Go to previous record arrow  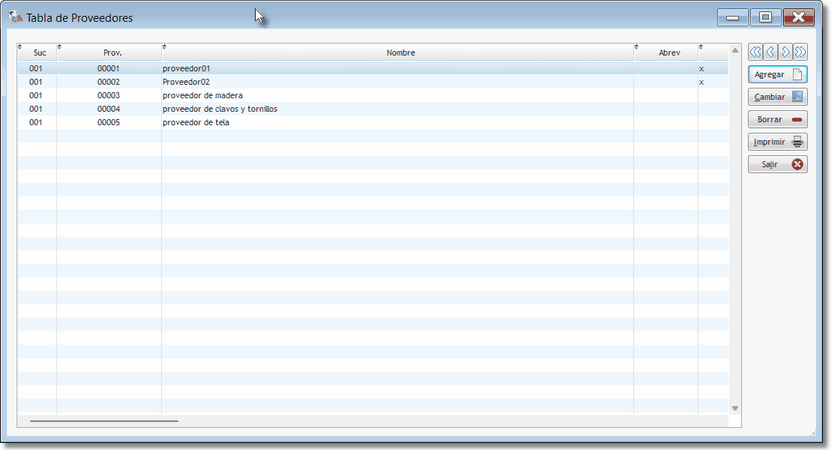click(770, 52)
